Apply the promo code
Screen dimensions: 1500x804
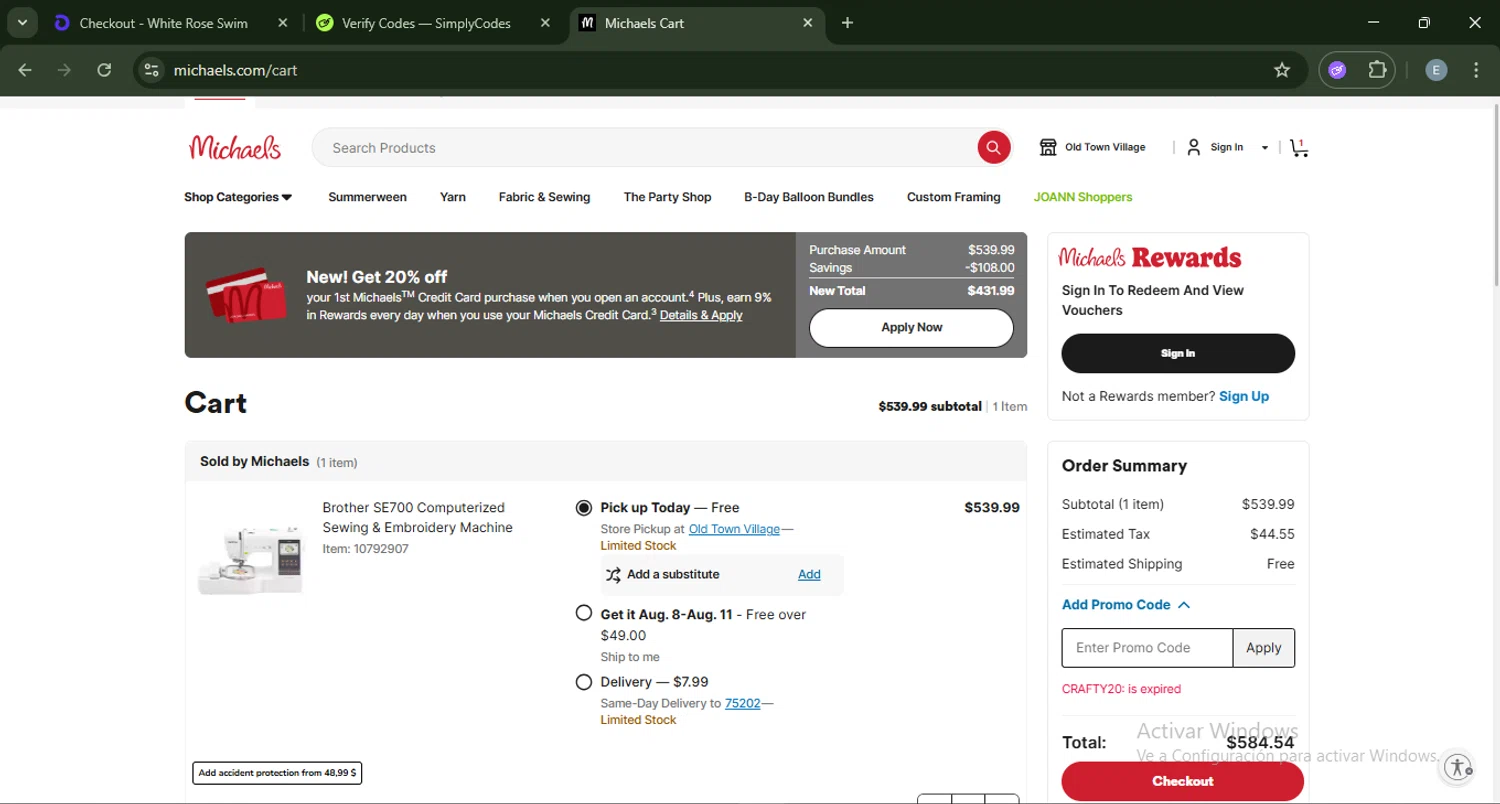point(1264,648)
